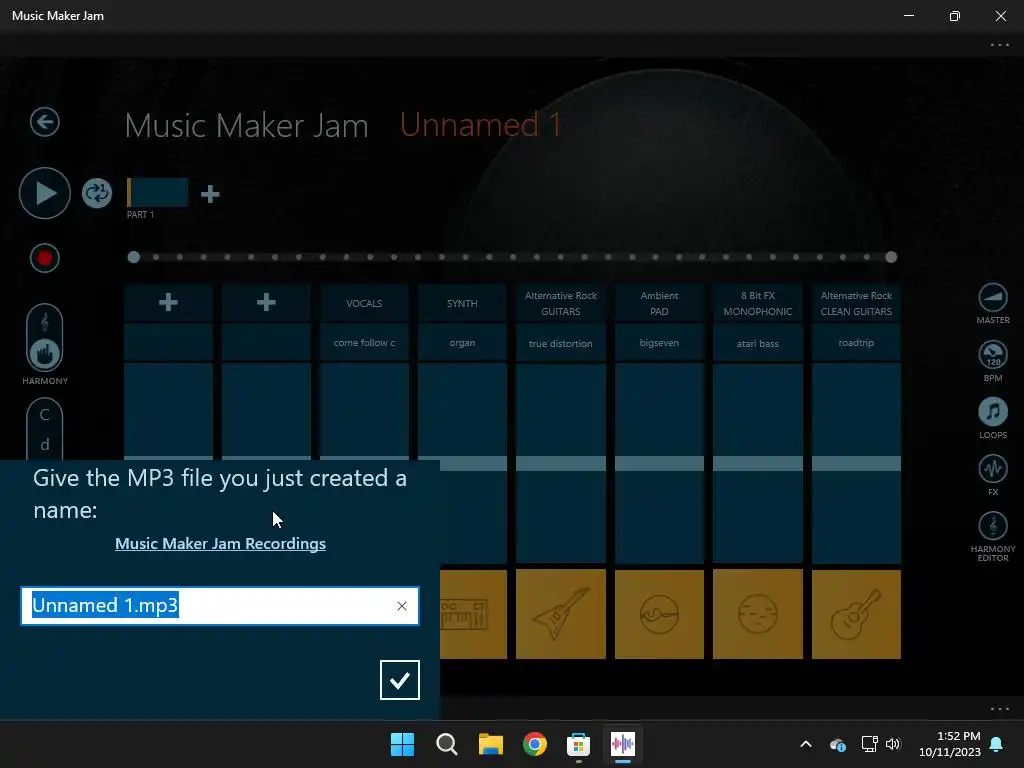The width and height of the screenshot is (1024, 768).
Task: Adjust the CLEAN GUITARS volume fader
Action: (x=856, y=464)
